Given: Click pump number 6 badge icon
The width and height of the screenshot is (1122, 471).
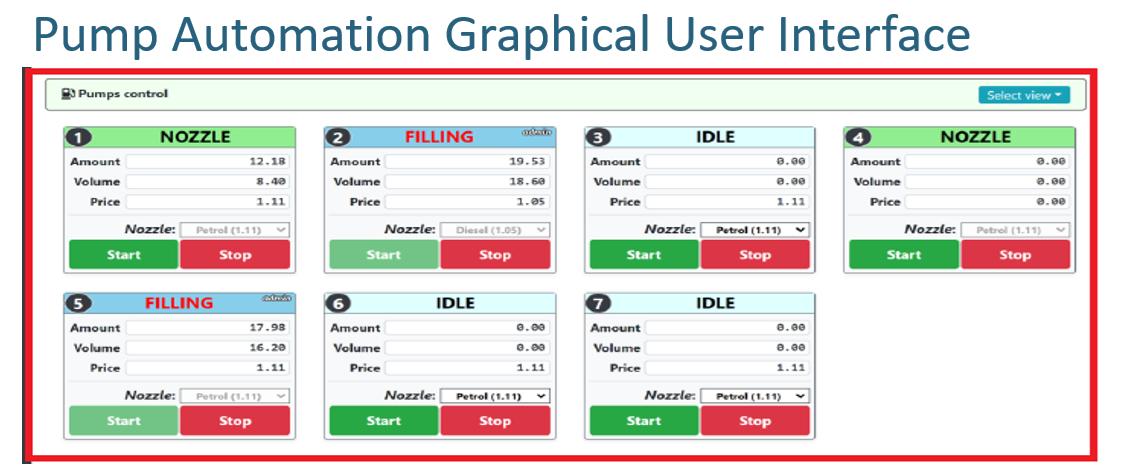Looking at the screenshot, I should (x=338, y=304).
